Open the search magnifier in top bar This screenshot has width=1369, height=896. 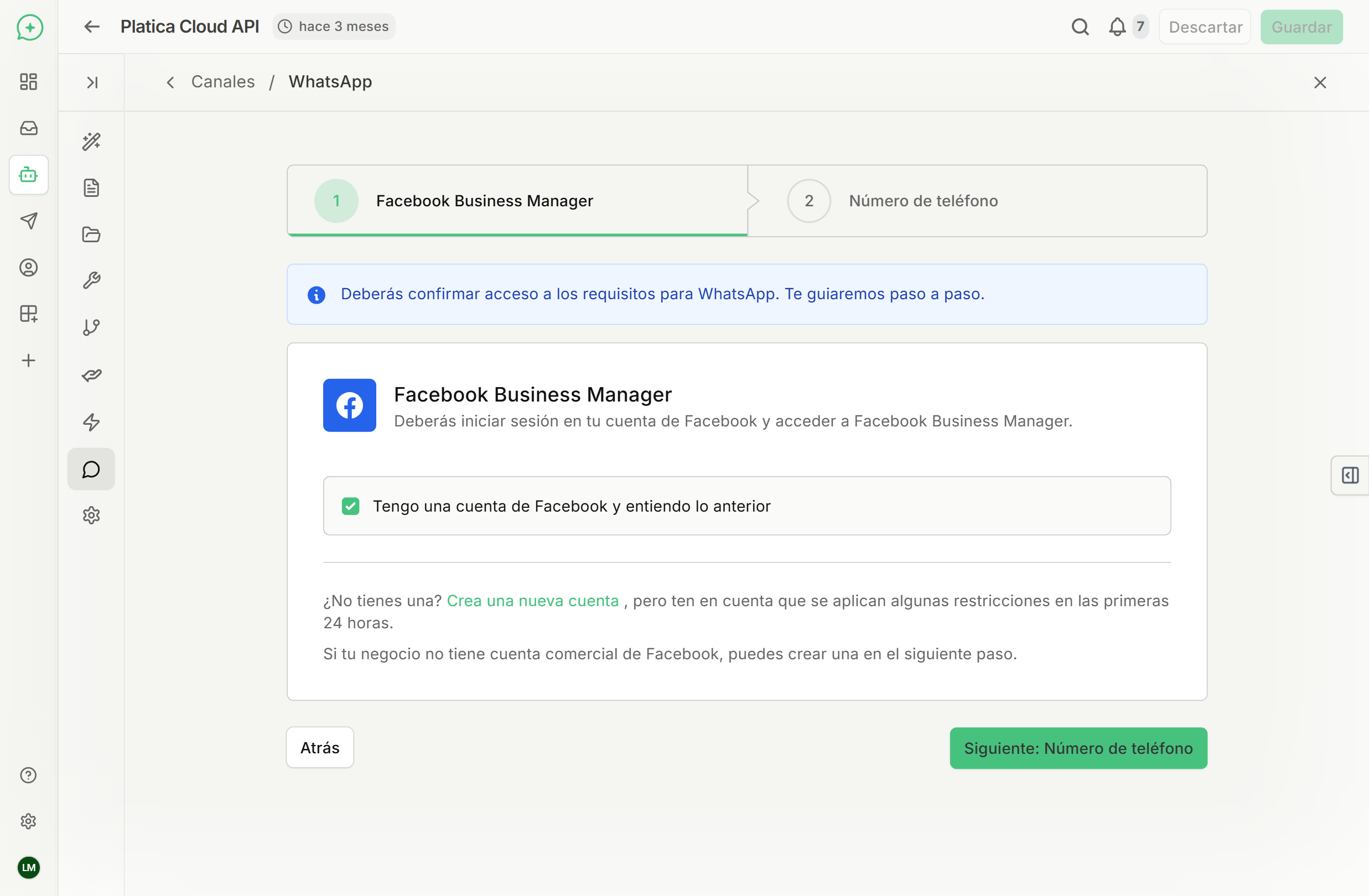tap(1080, 27)
